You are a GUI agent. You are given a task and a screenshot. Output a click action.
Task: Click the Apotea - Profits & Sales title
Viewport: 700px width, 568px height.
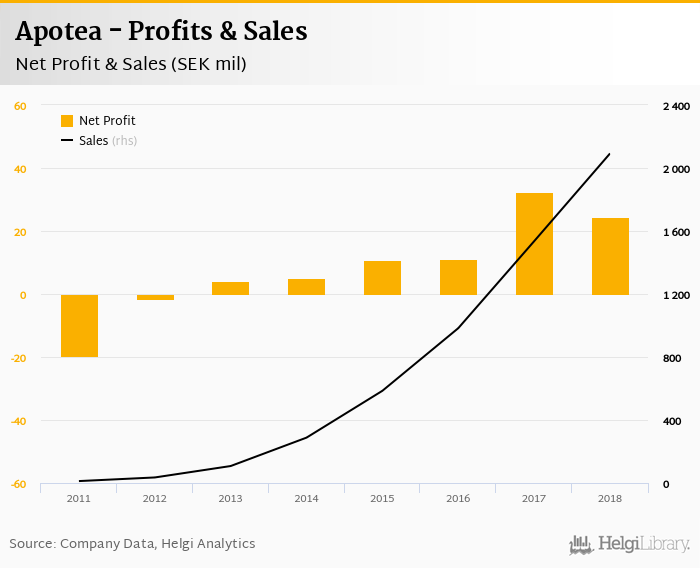(x=161, y=31)
